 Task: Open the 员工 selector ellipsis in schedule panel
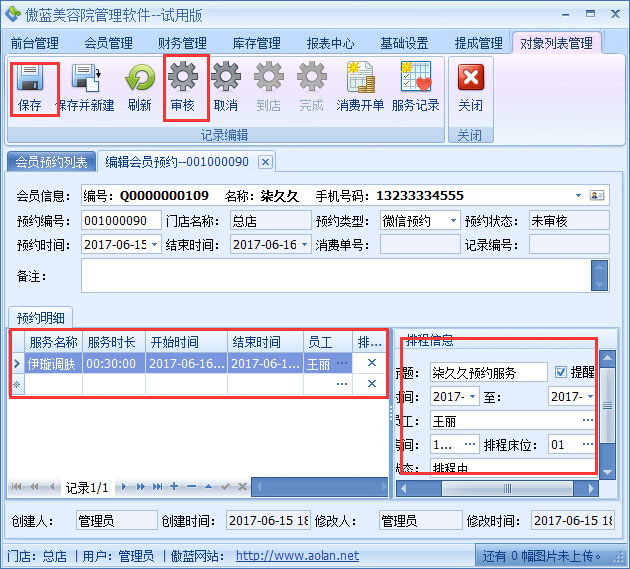pyautogui.click(x=587, y=420)
